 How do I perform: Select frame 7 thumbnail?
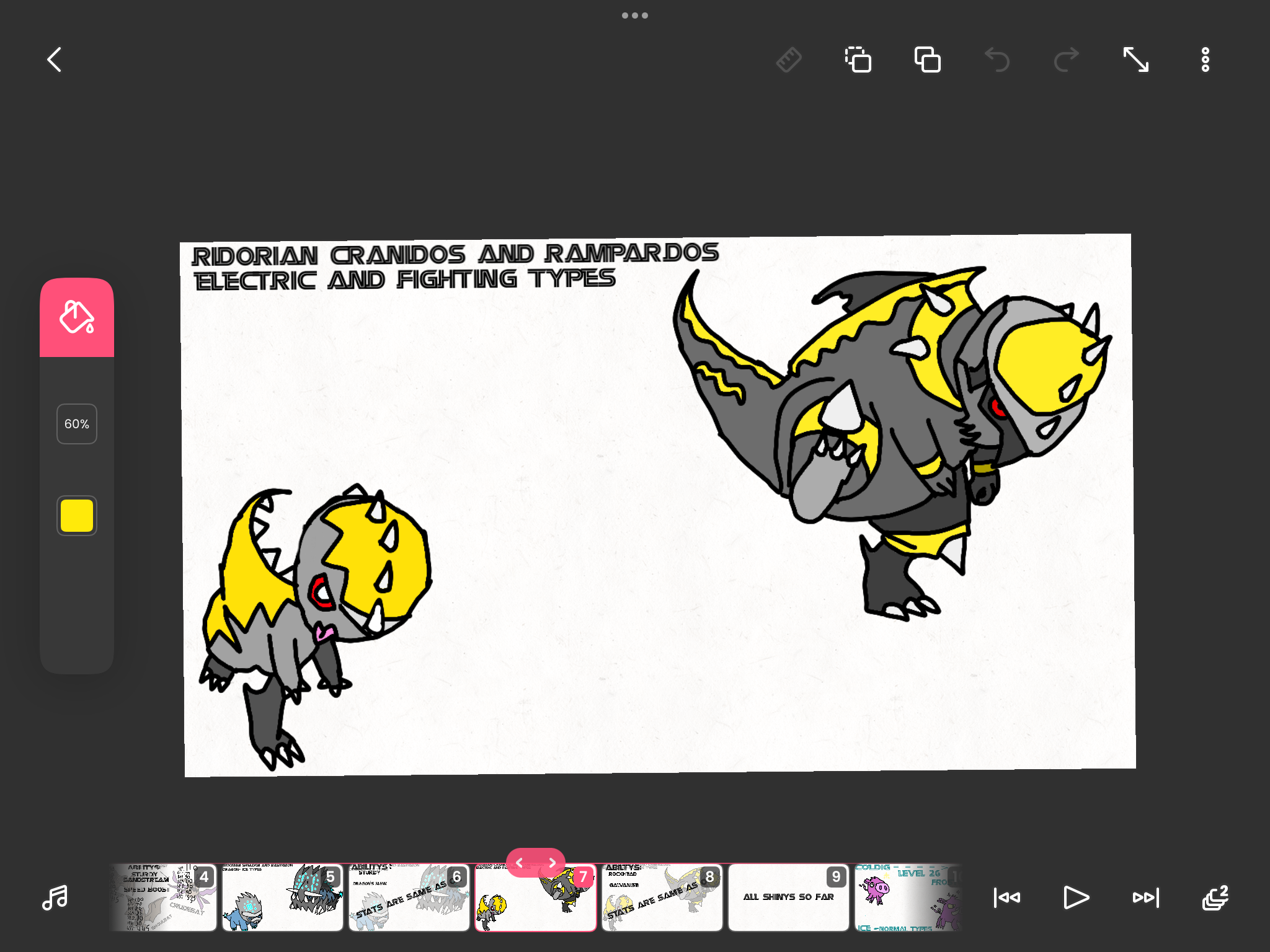tap(536, 897)
